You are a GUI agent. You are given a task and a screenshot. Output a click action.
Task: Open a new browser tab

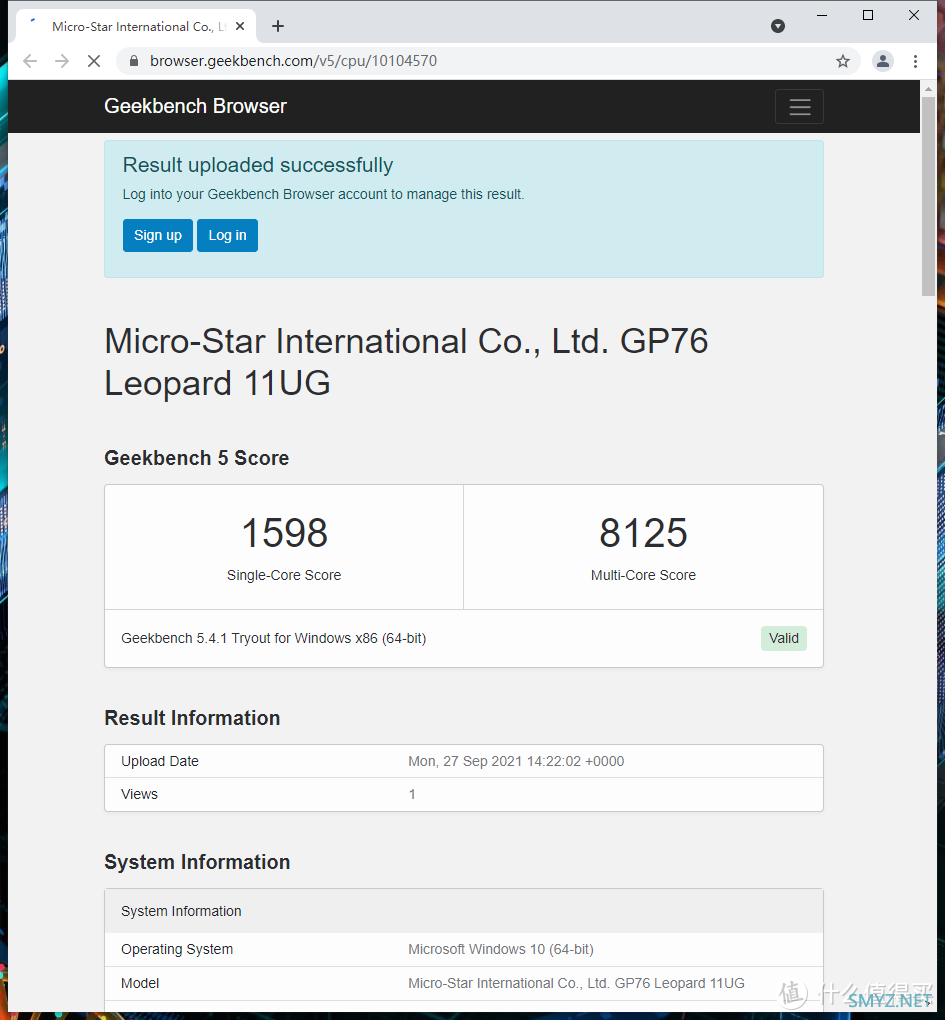(x=278, y=26)
